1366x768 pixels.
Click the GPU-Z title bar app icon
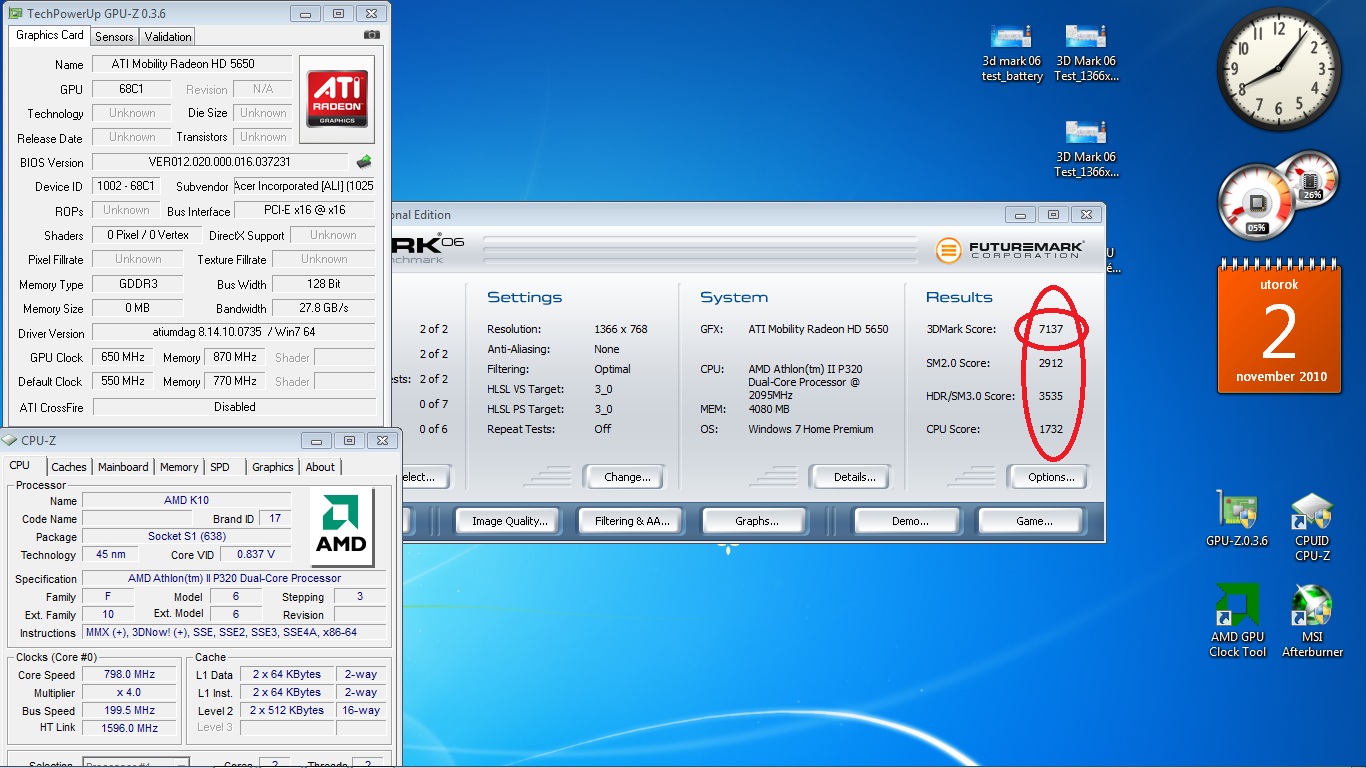pyautogui.click(x=14, y=13)
